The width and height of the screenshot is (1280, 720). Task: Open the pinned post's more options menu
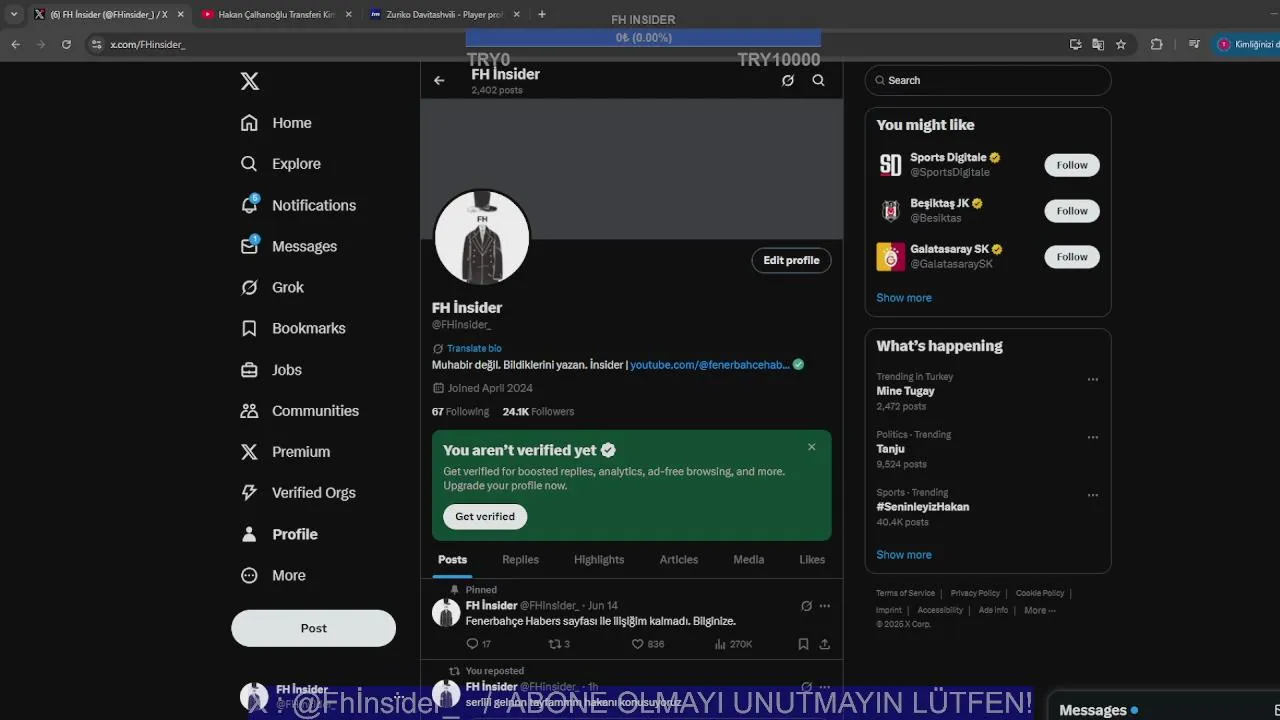click(824, 606)
